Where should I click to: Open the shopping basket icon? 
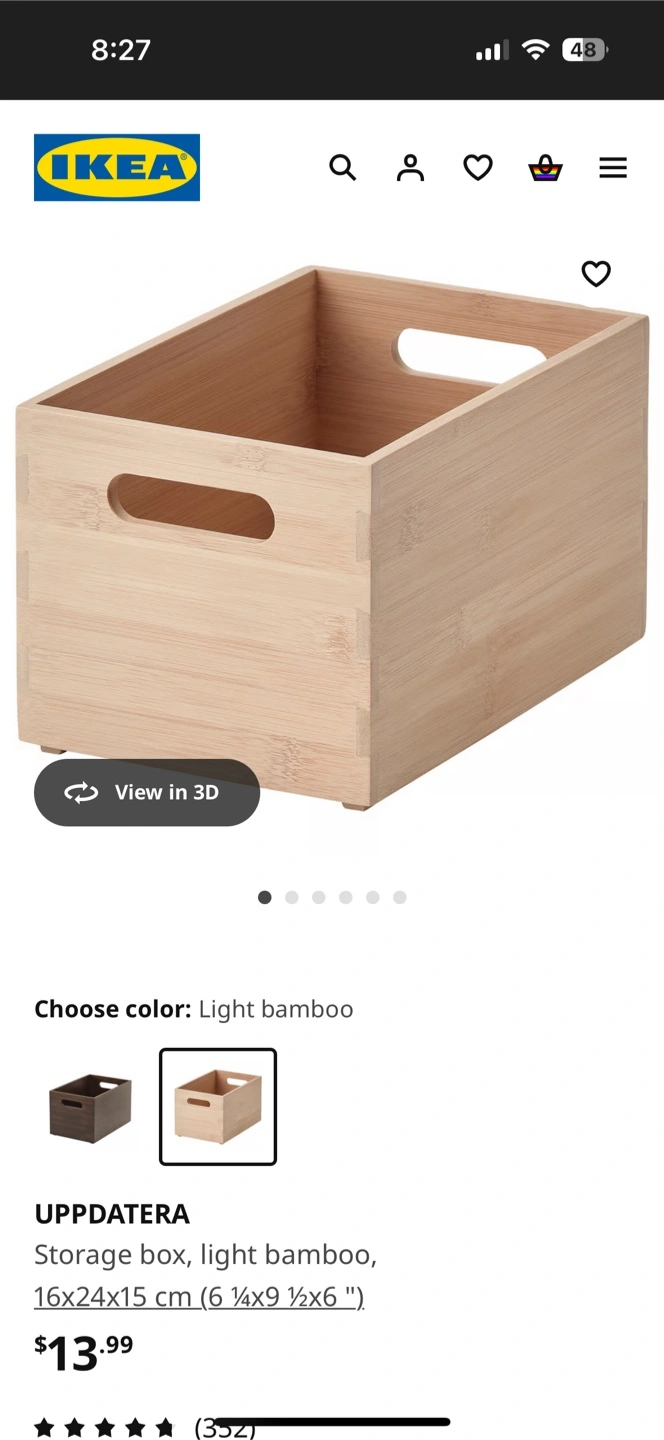pos(545,167)
